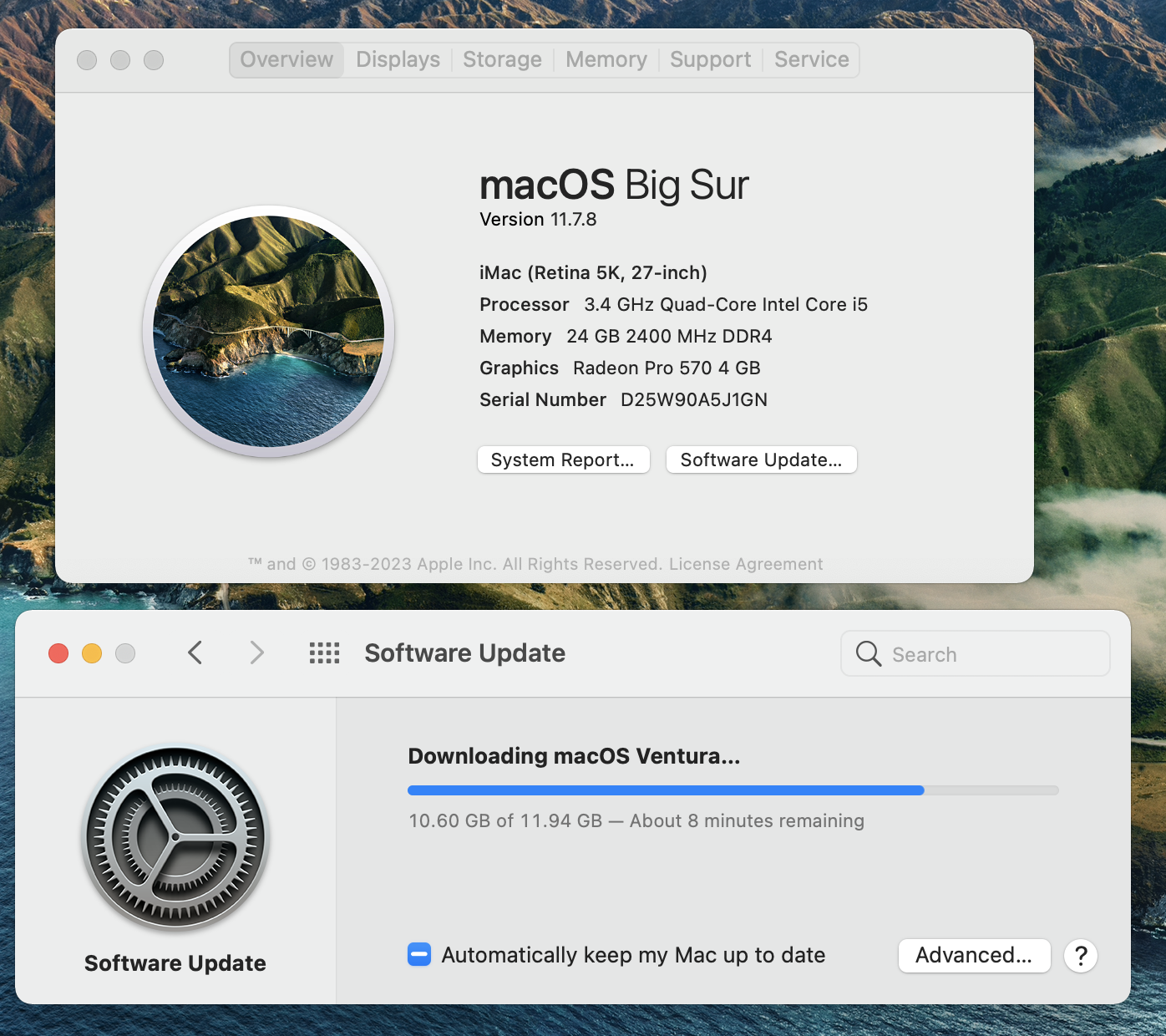Toggle Automatically keep my Mac up to date

(419, 954)
